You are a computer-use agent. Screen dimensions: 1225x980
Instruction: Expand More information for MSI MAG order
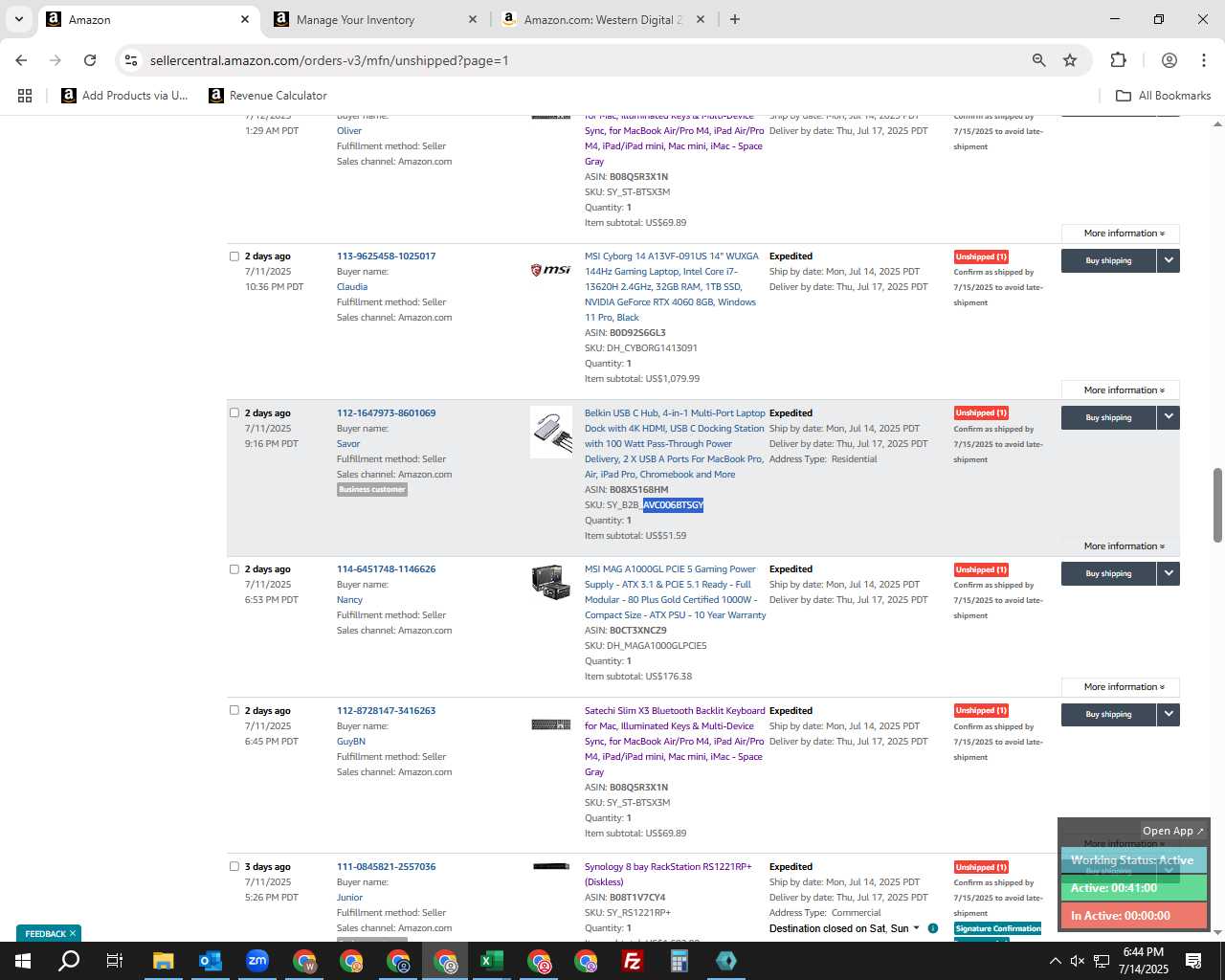tap(1120, 687)
